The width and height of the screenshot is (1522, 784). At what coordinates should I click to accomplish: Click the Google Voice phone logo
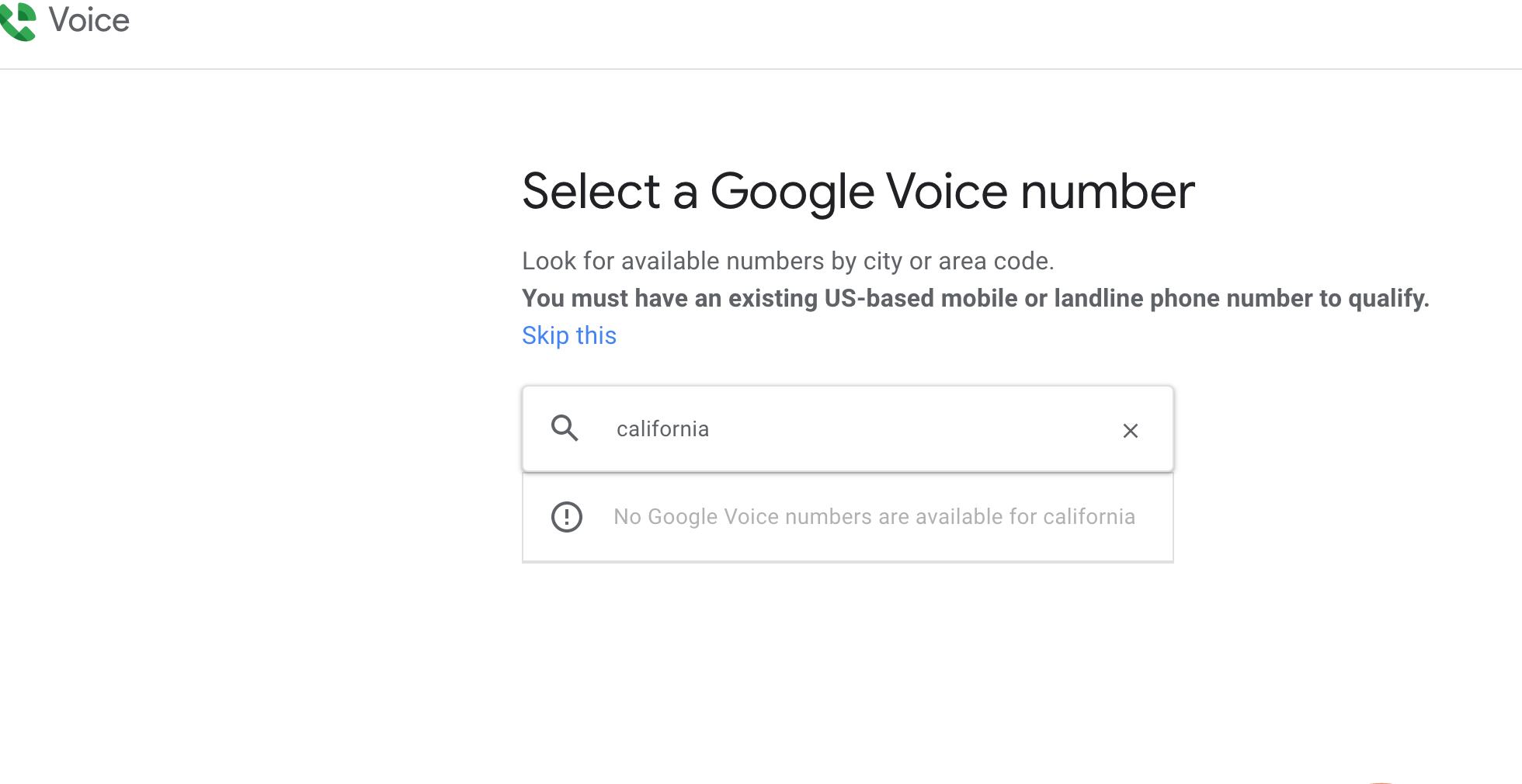(x=18, y=21)
